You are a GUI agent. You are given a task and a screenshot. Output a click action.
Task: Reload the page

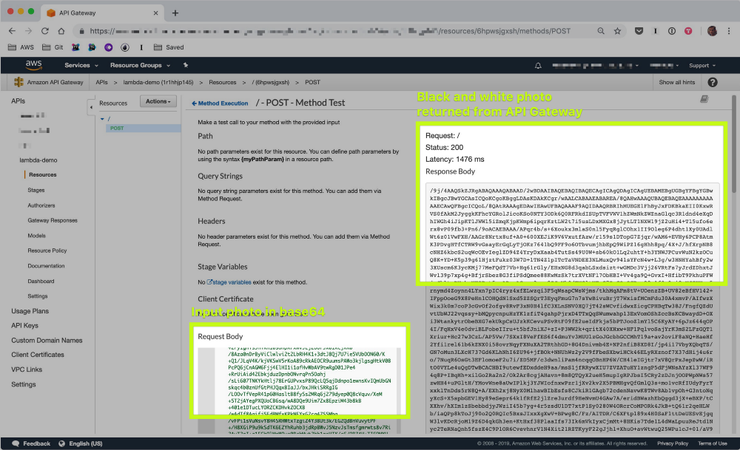pyautogui.click(x=45, y=31)
